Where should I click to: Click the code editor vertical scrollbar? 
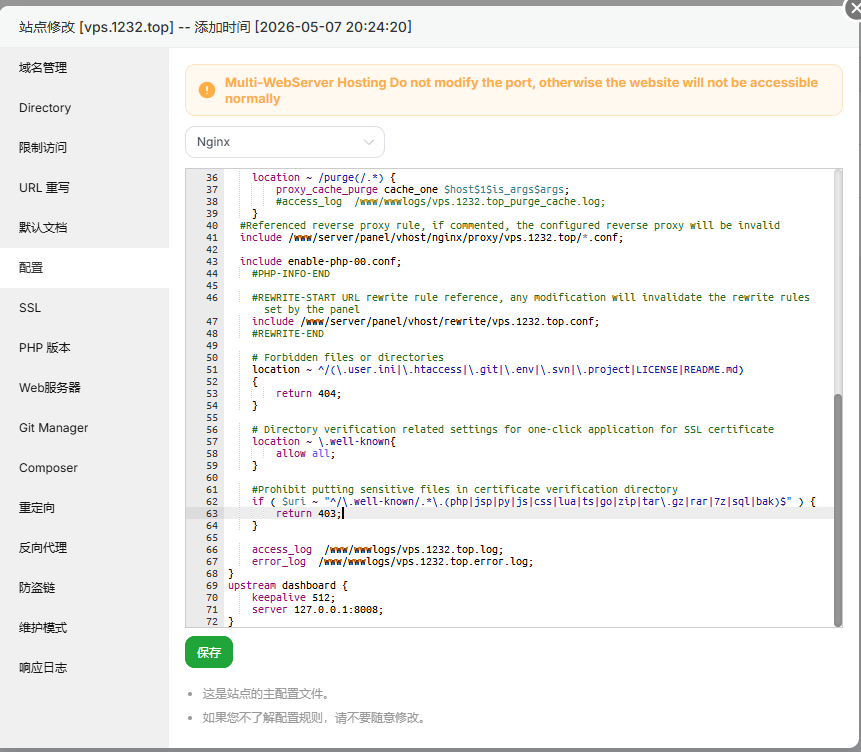point(837,510)
